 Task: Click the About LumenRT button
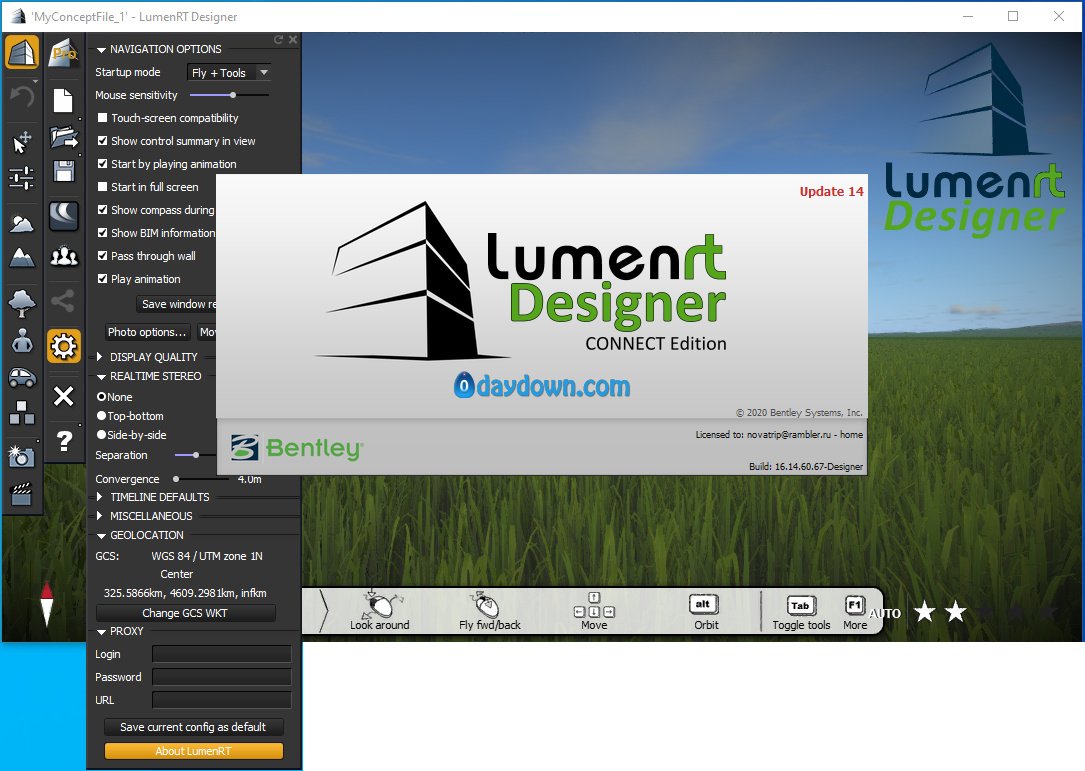[193, 751]
